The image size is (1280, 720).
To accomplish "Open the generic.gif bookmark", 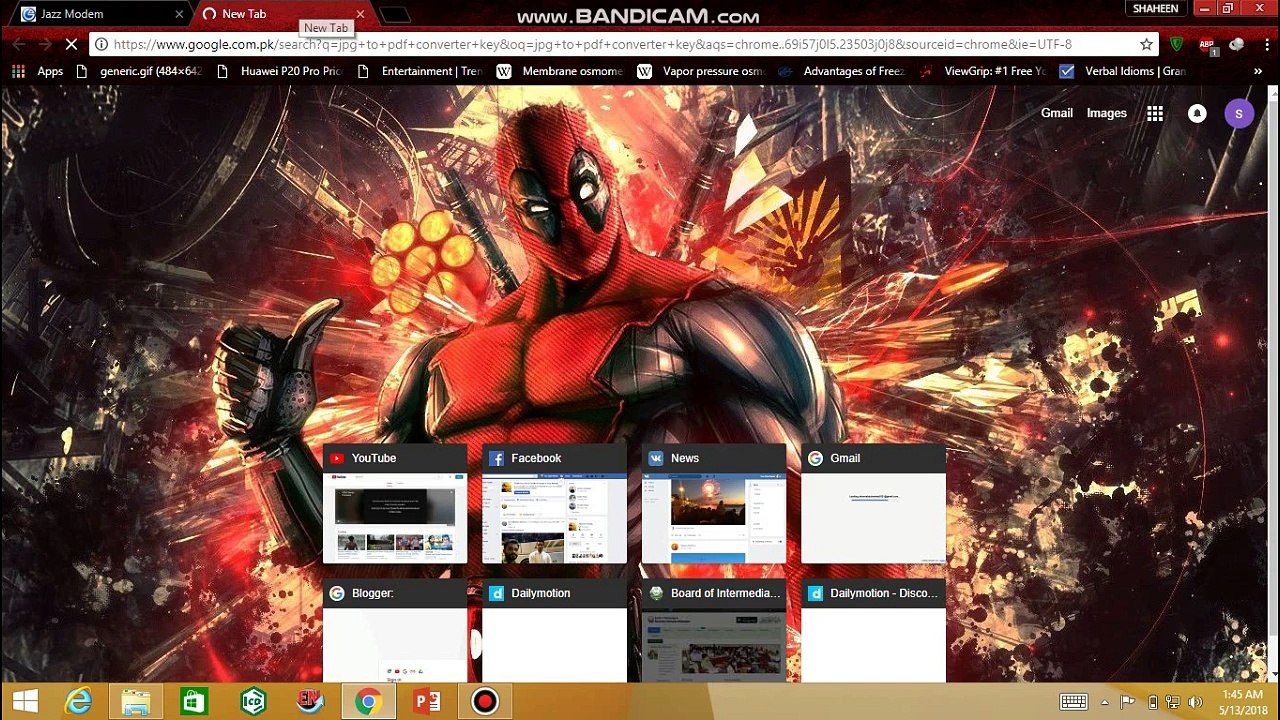I will (139, 71).
